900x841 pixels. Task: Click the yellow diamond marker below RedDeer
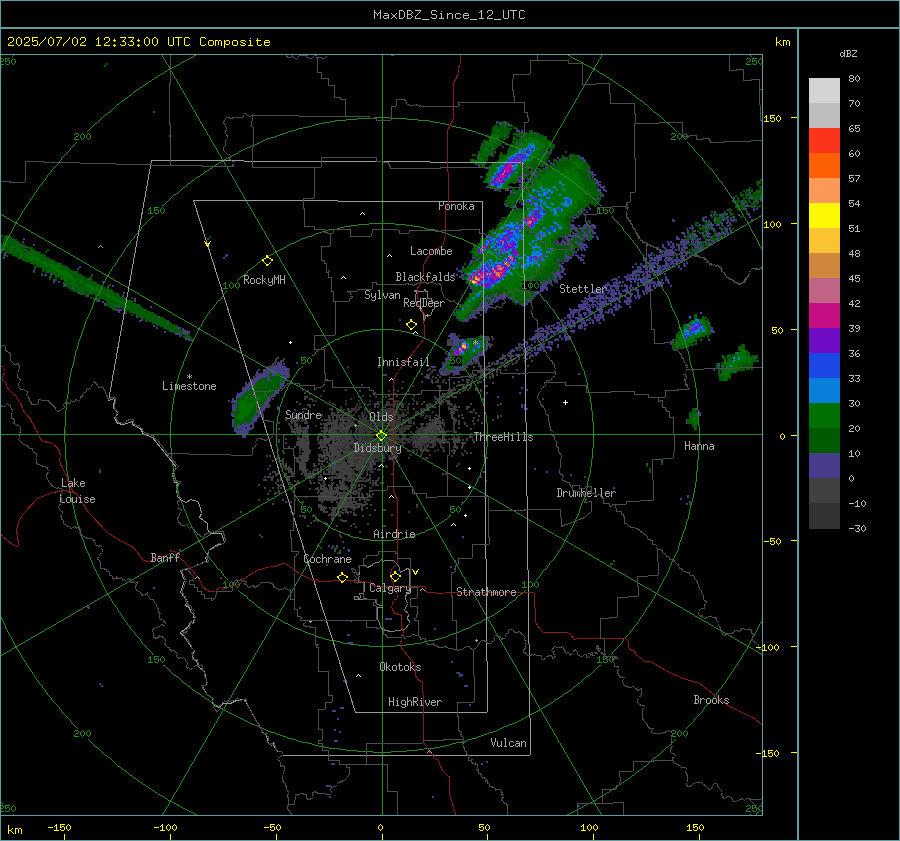[x=411, y=325]
